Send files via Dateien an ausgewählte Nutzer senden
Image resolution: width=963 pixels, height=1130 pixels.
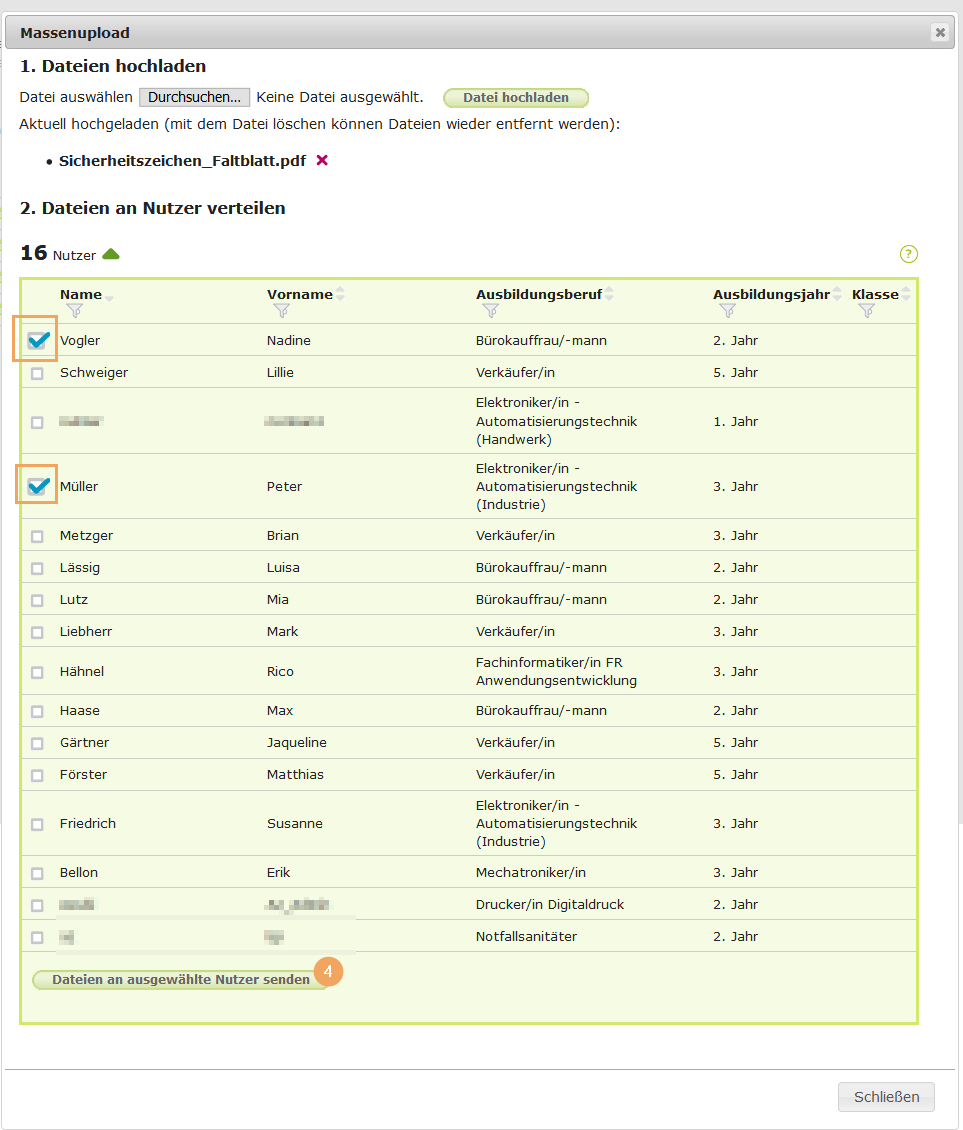coord(181,980)
